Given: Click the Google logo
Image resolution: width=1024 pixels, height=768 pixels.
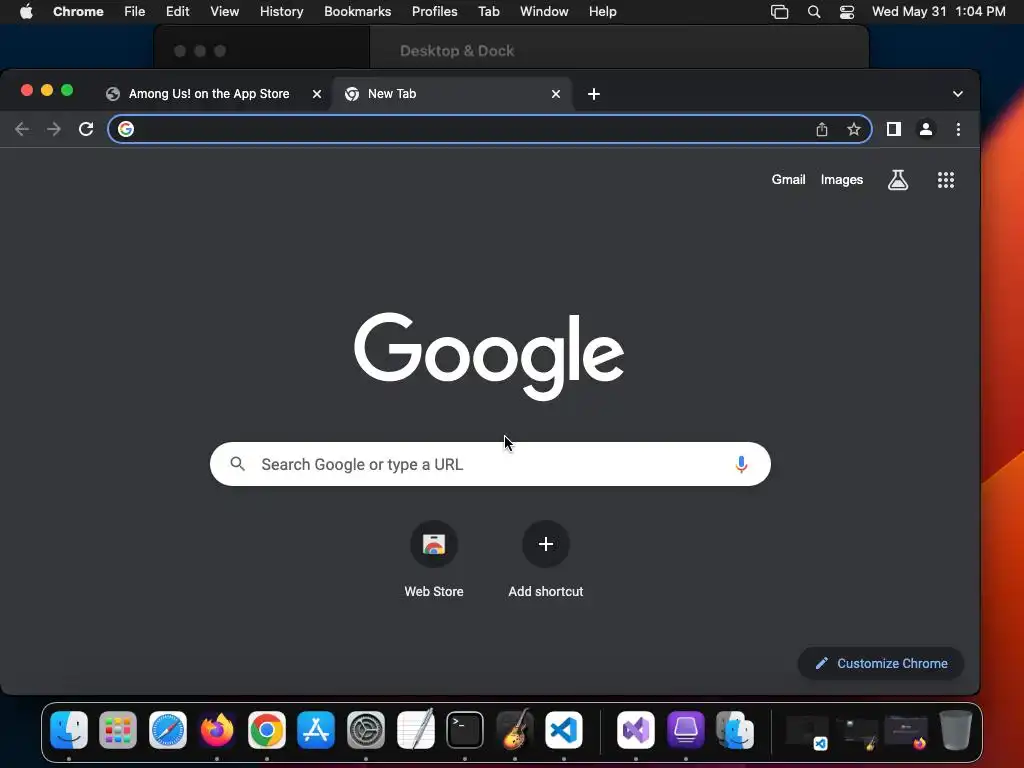Looking at the screenshot, I should [x=489, y=356].
